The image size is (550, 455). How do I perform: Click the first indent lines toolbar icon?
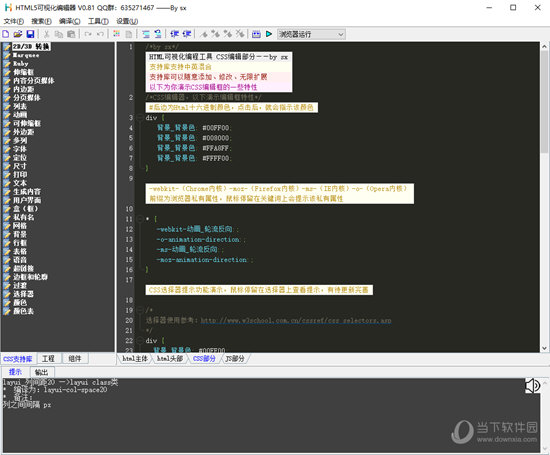146,34
